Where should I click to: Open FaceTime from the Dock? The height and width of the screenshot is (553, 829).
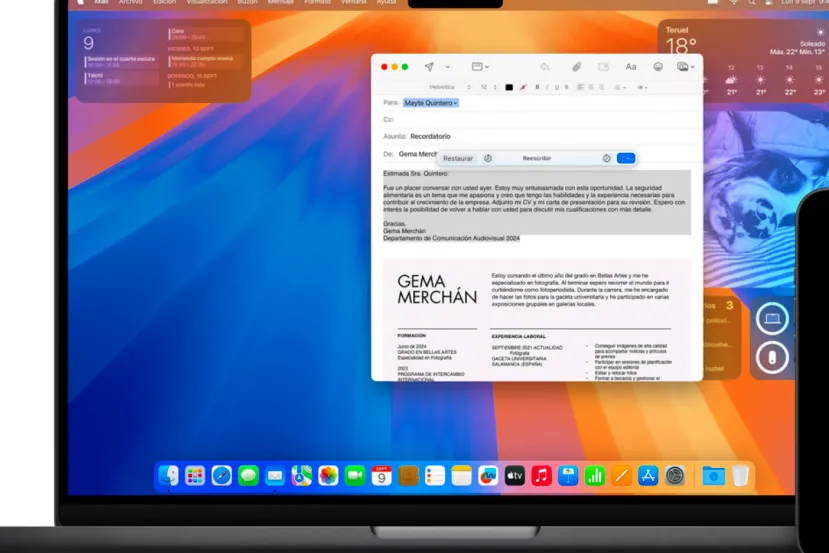point(355,476)
